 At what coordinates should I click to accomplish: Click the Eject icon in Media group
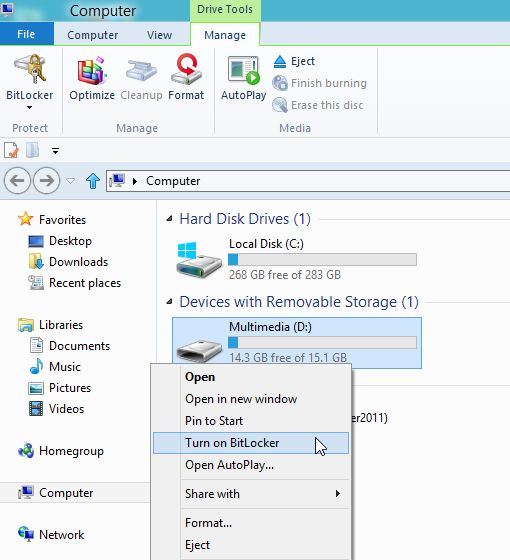(280, 61)
